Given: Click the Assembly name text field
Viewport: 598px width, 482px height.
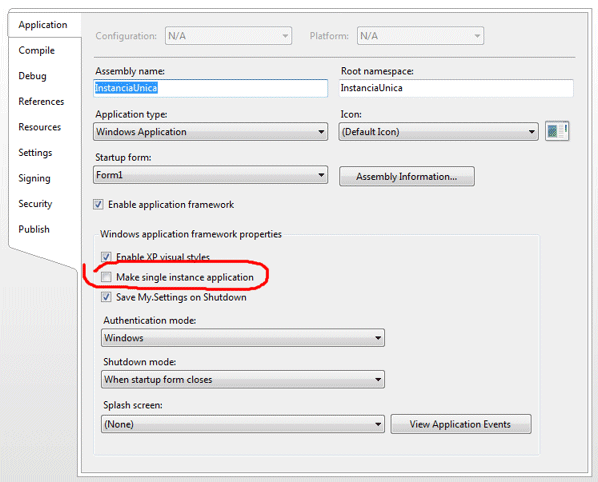Looking at the screenshot, I should 210,88.
